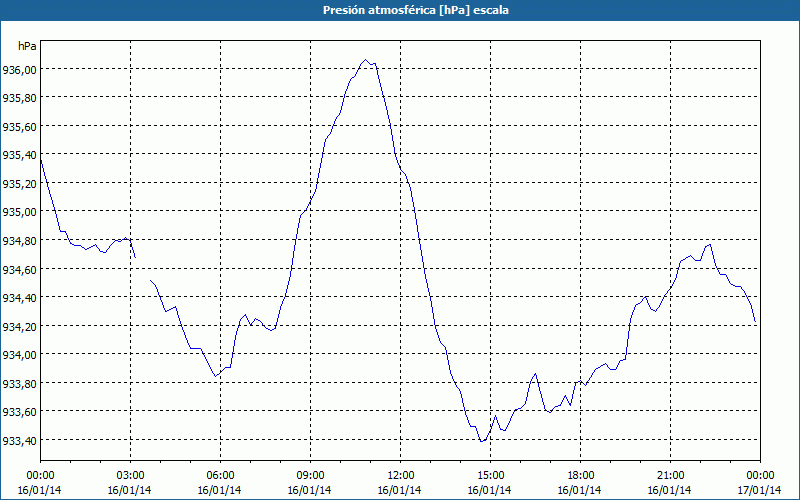Select the 935,80 y-axis label
Viewport: 800px width, 500px height.
tap(19, 97)
